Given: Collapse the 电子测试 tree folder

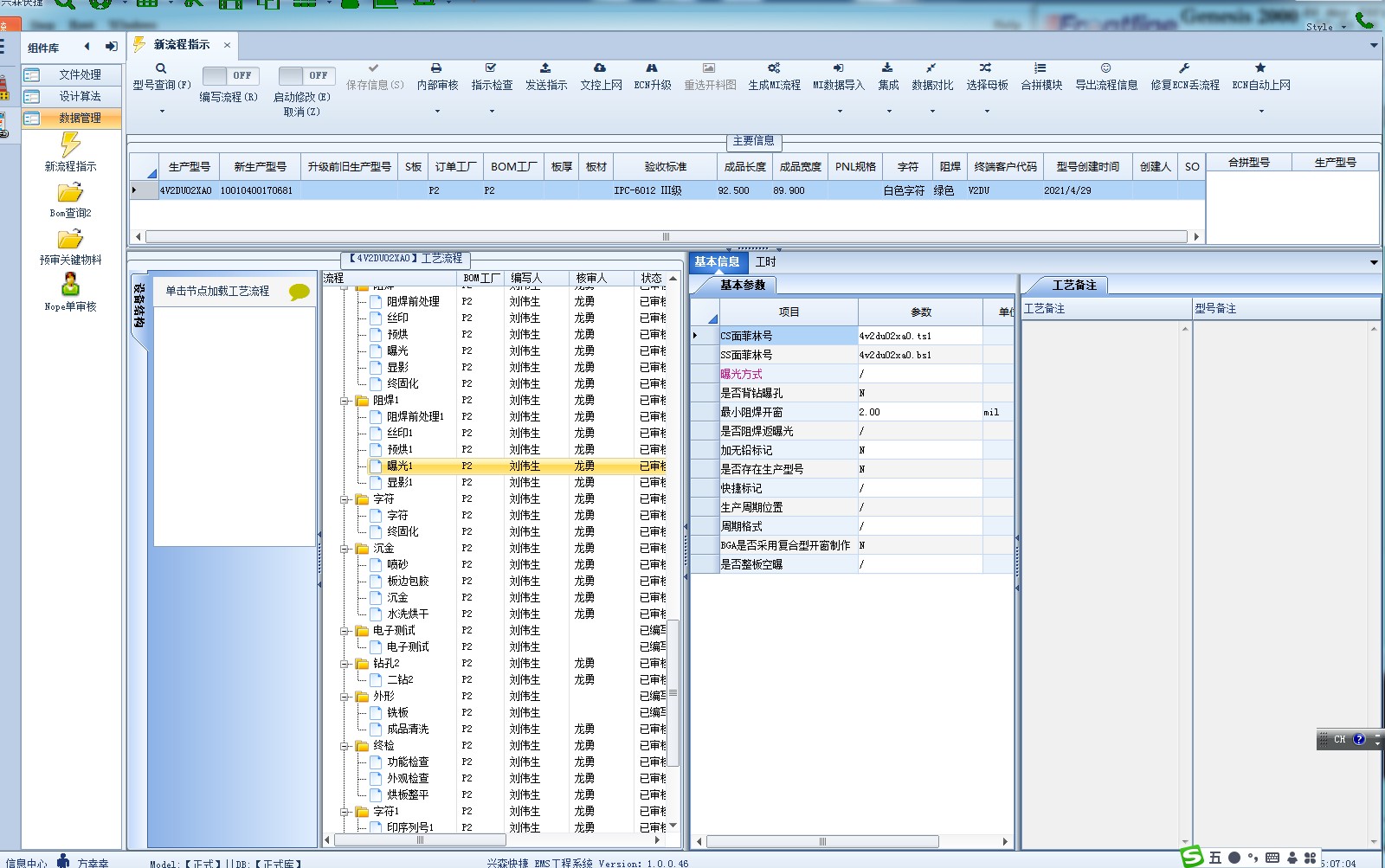Looking at the screenshot, I should [x=345, y=631].
